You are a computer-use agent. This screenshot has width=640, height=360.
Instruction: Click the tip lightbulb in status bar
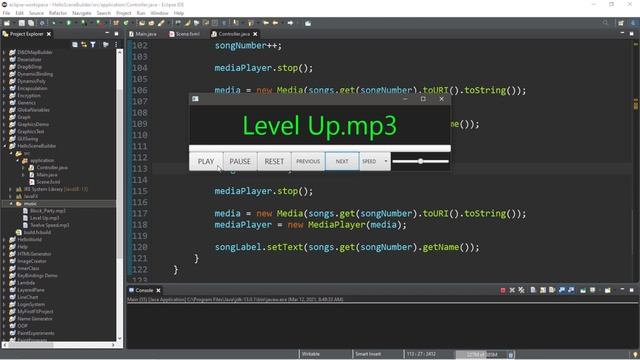click(x=635, y=355)
